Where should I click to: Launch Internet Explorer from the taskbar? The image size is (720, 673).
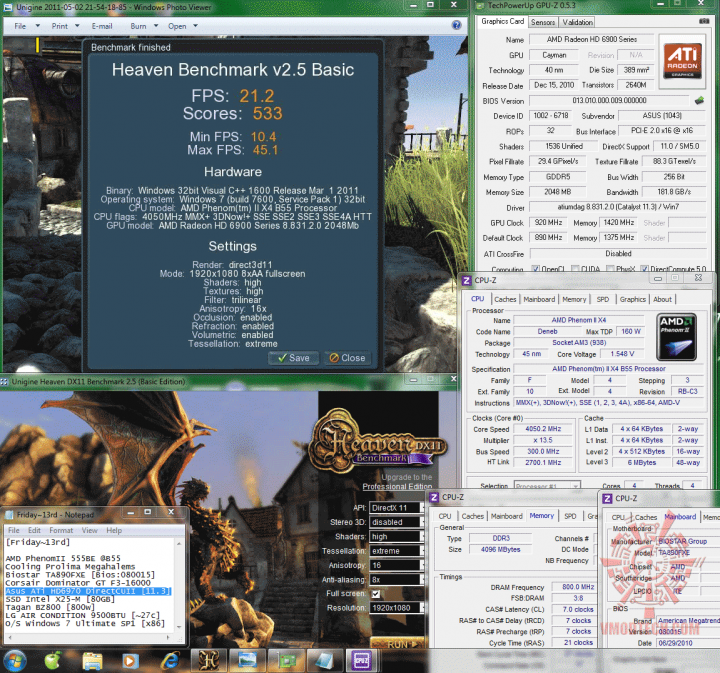click(x=169, y=661)
